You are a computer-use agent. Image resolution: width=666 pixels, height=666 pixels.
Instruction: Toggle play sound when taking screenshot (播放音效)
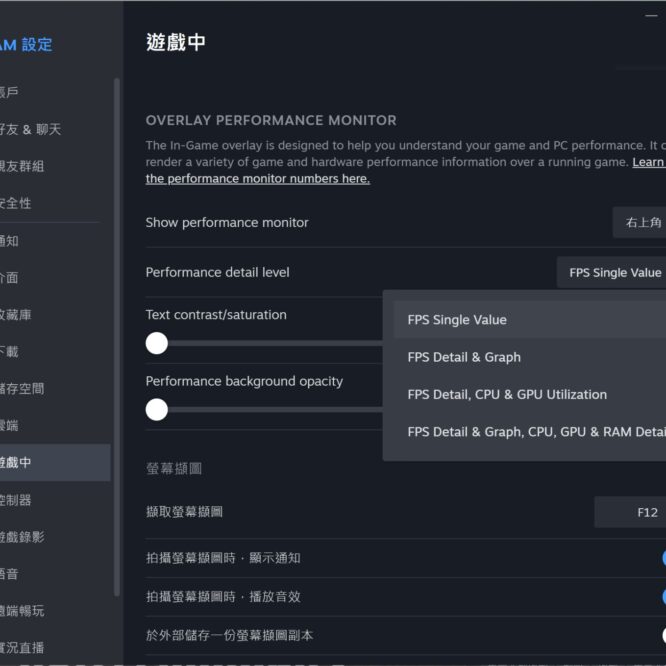[x=662, y=597]
